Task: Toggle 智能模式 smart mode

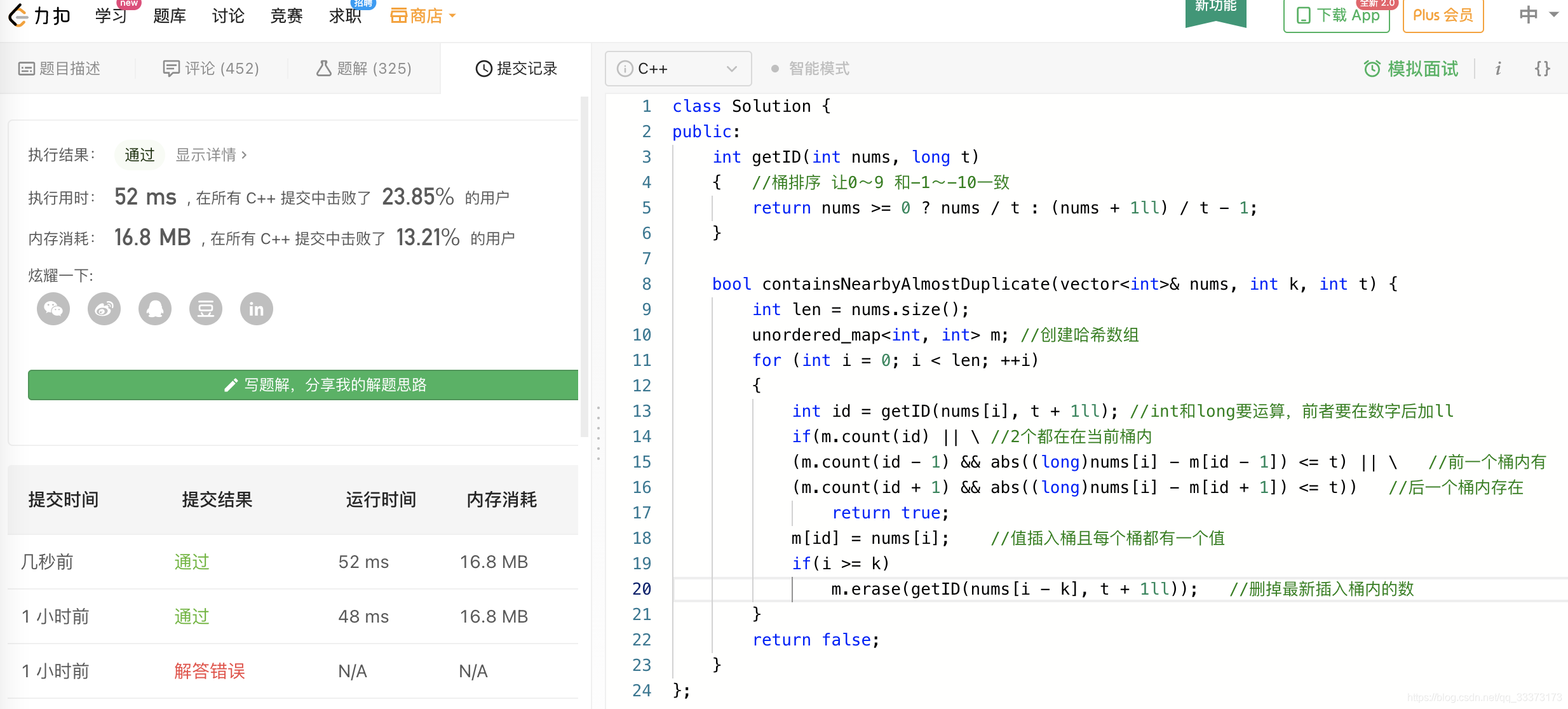Action: 811,69
